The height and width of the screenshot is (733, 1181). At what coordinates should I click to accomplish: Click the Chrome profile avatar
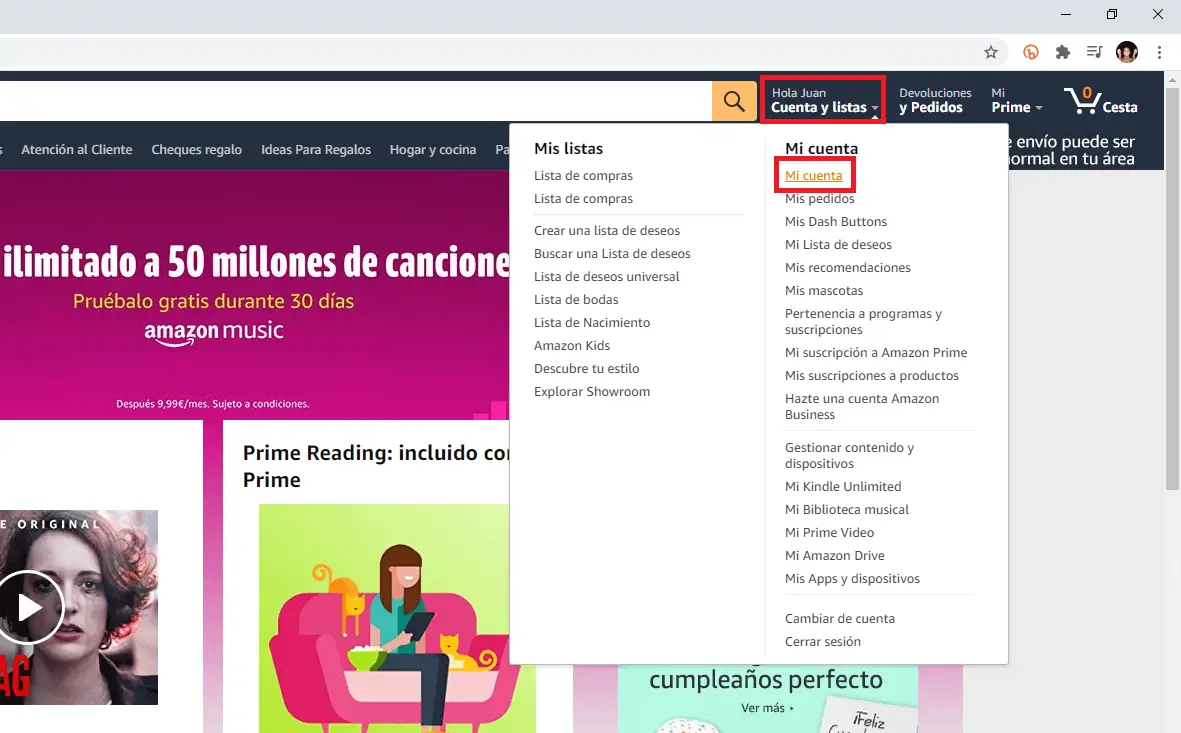point(1127,52)
